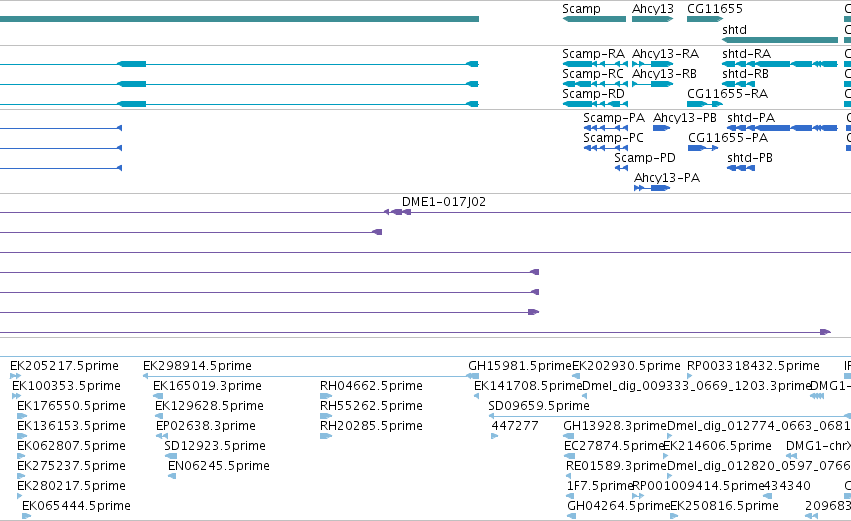Viewport: 851px width, 521px height.
Task: Open EST EK275237.5prime
Action: 71,466
